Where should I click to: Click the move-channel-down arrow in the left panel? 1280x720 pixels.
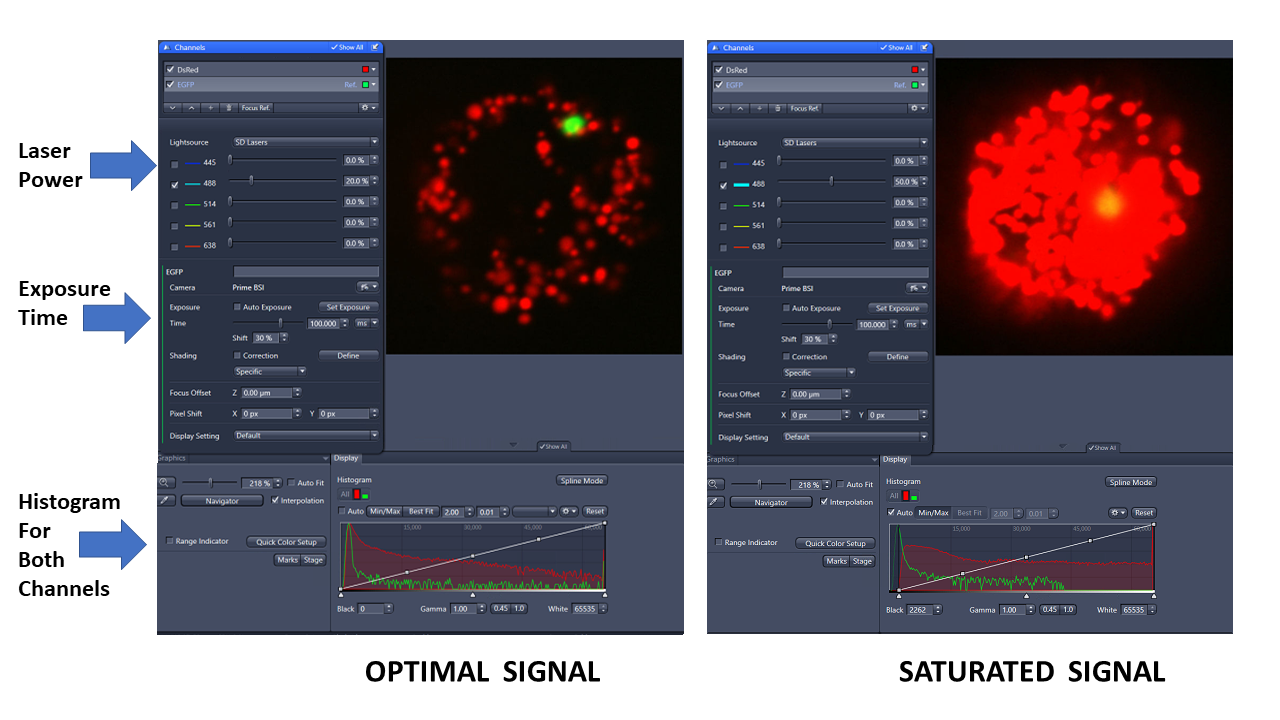click(172, 107)
